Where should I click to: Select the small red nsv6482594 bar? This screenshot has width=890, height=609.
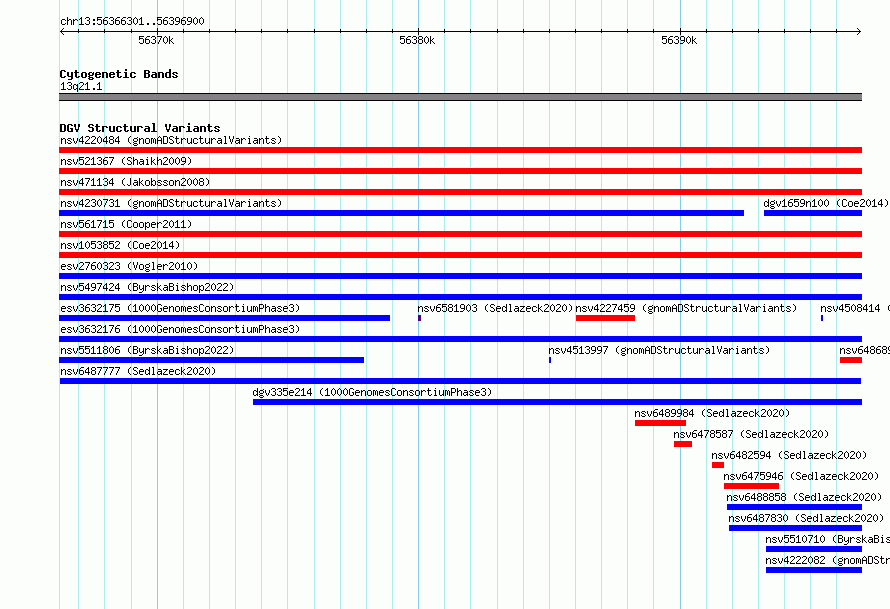pos(718,465)
